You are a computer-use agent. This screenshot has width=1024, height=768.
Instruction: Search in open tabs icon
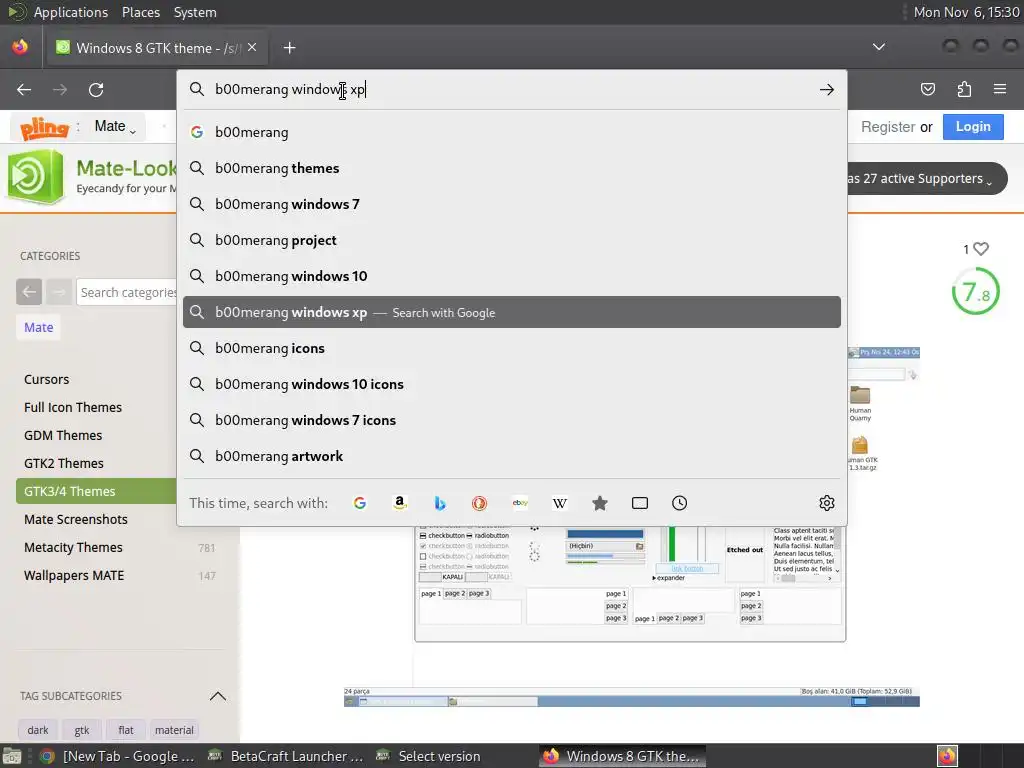(640, 503)
